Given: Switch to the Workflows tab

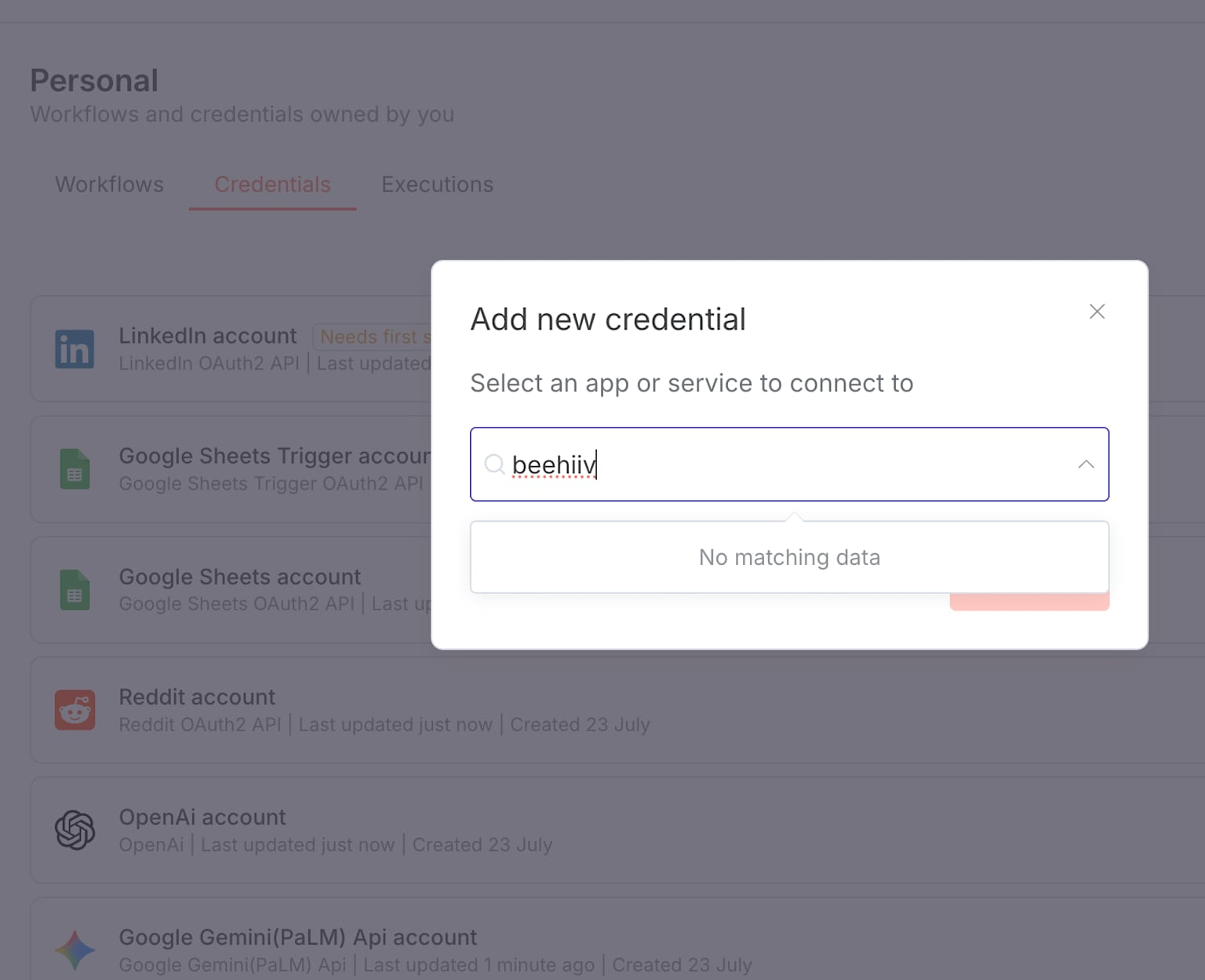Looking at the screenshot, I should coord(109,184).
